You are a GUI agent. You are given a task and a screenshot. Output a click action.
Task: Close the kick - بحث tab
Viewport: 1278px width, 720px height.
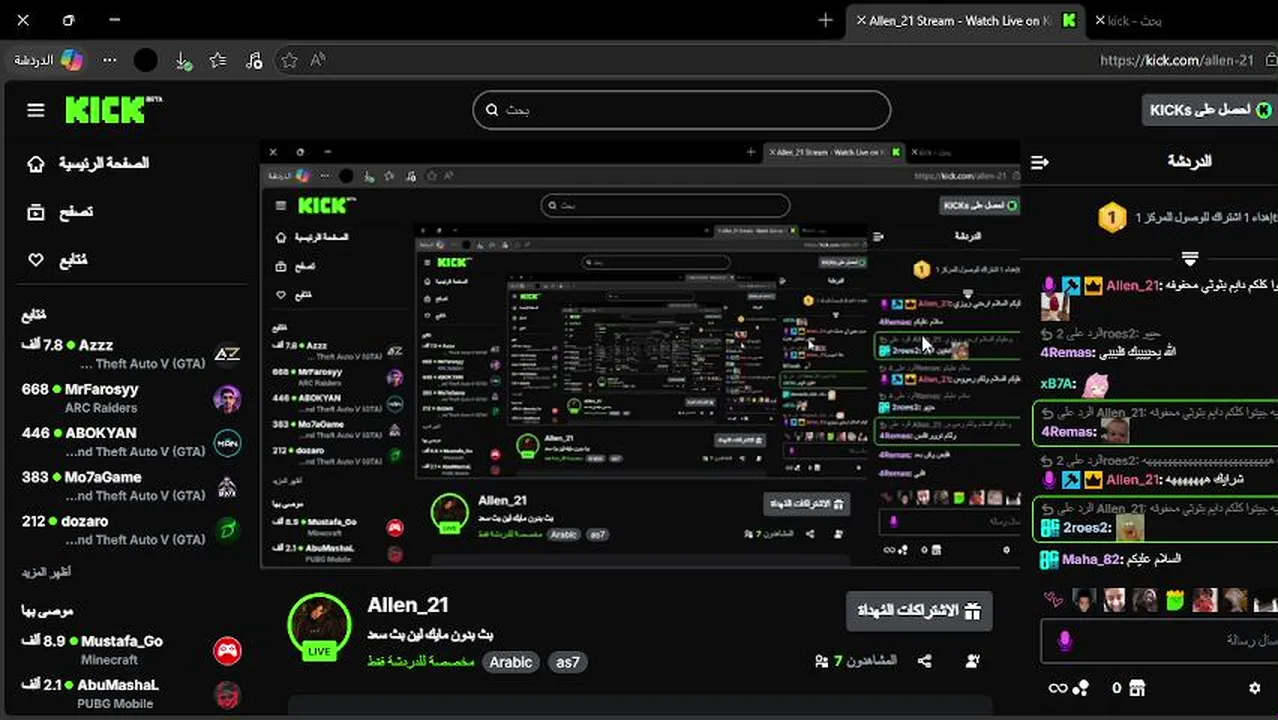(1100, 20)
